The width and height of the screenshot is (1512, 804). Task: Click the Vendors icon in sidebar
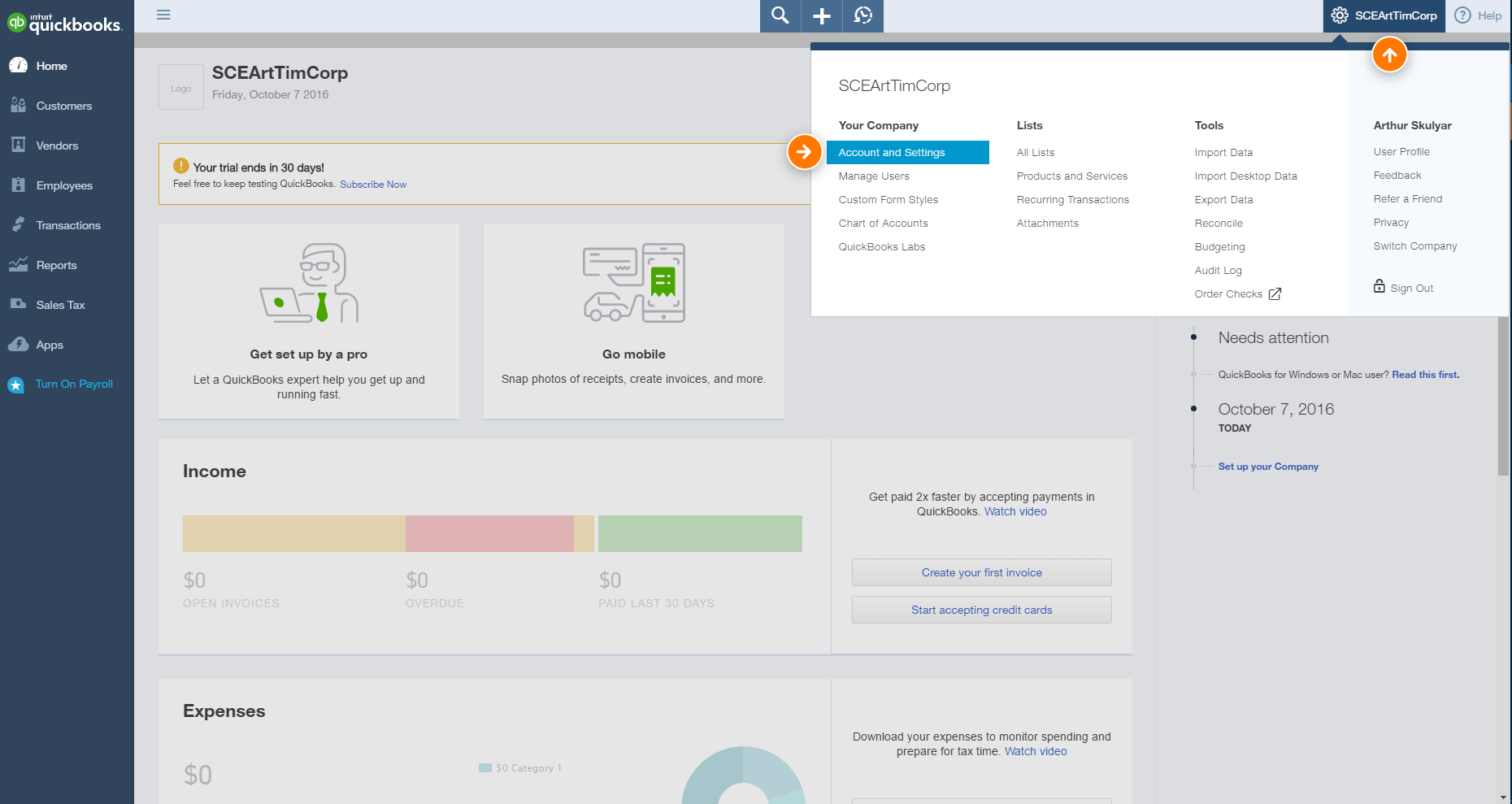(x=18, y=145)
